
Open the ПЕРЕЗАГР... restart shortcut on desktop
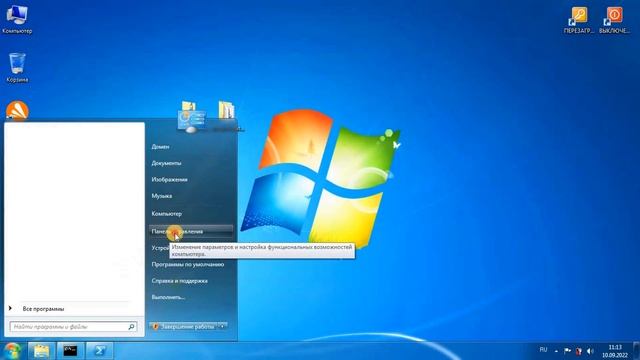(x=579, y=20)
